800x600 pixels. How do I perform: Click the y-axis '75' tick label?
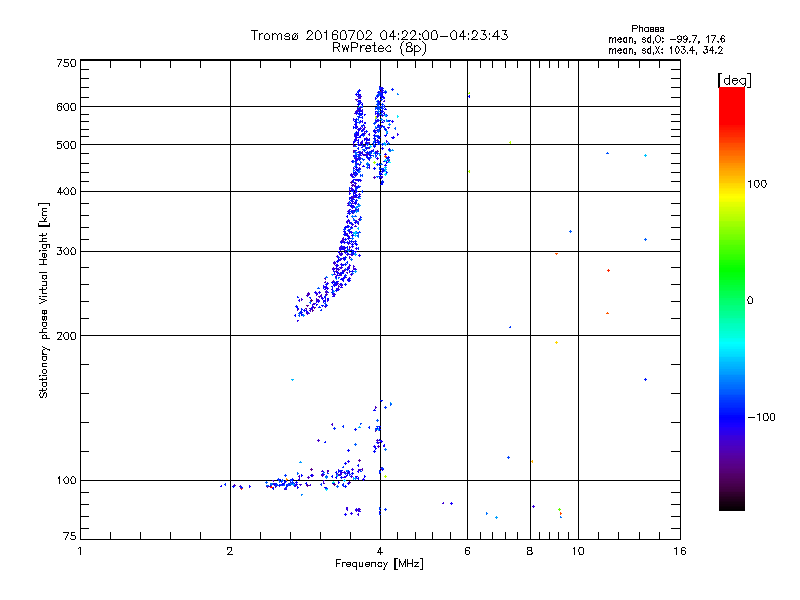(x=70, y=536)
